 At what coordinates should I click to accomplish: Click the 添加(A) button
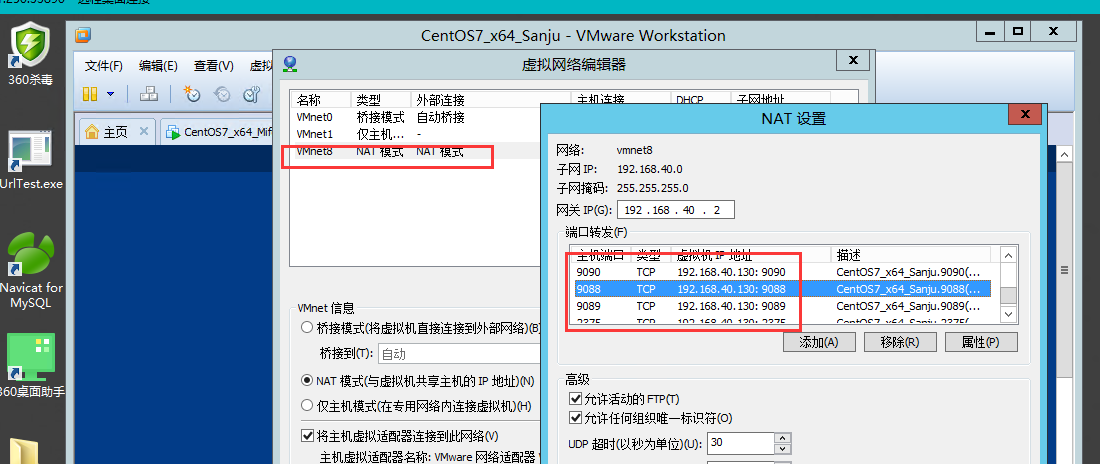click(819, 343)
